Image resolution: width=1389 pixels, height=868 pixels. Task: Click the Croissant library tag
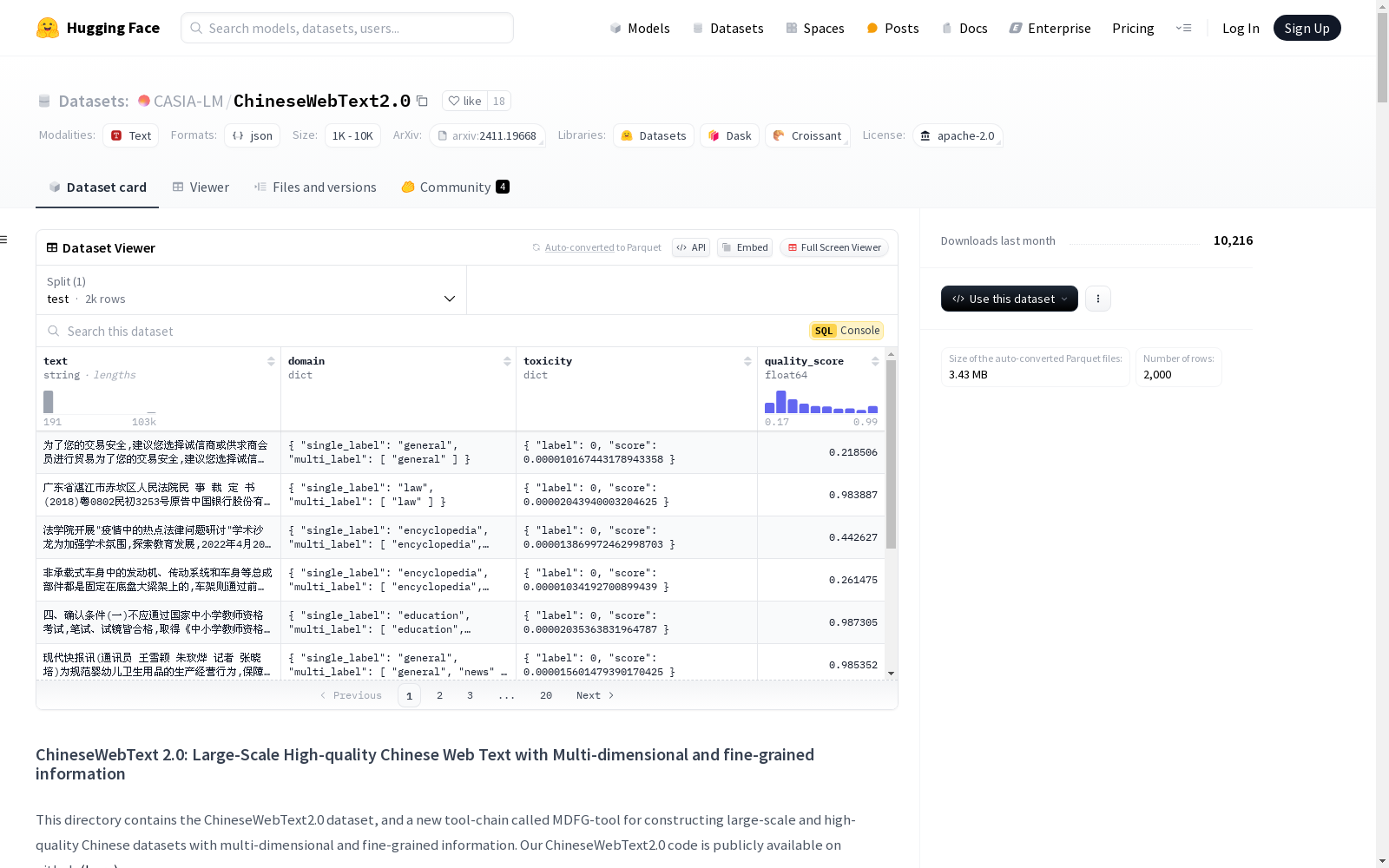[x=807, y=135]
